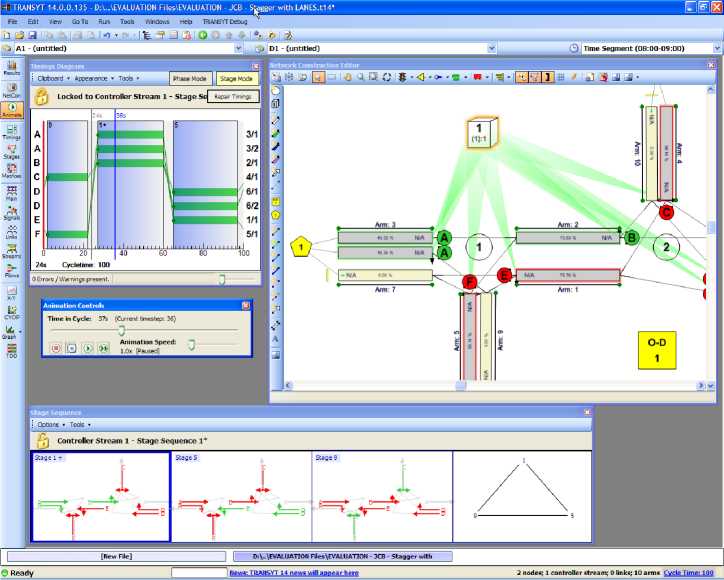This screenshot has width=724, height=580.
Task: Click the Pause animation button
Action: (x=71, y=348)
